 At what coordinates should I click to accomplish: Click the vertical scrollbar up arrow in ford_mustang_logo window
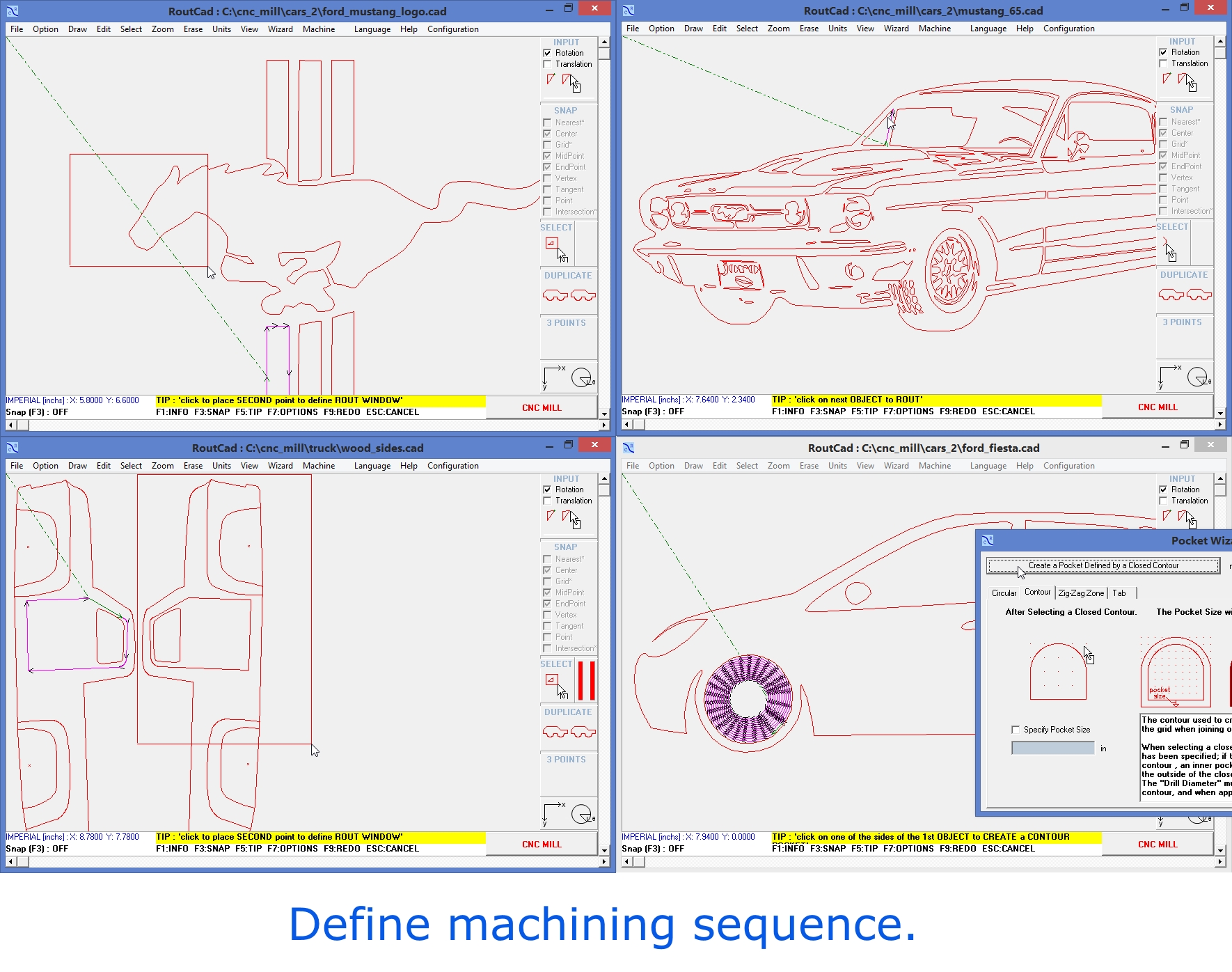(x=604, y=42)
